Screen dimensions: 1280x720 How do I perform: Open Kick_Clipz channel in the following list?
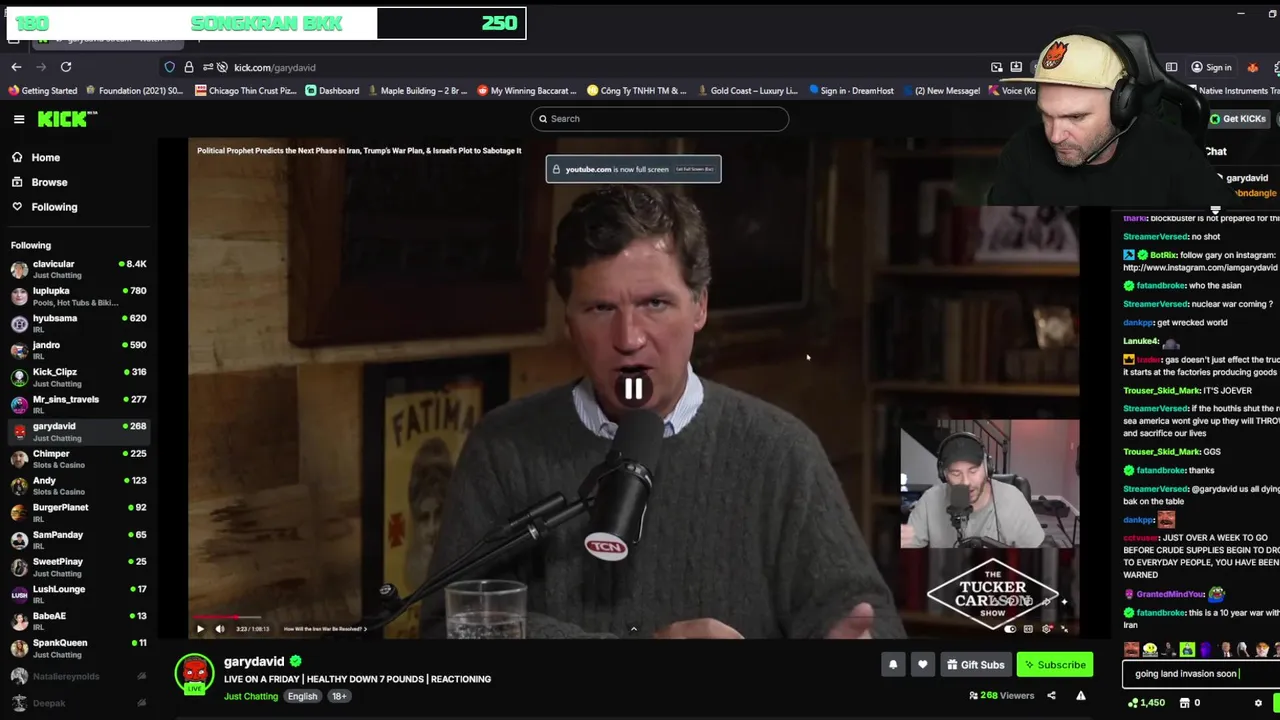(78, 377)
